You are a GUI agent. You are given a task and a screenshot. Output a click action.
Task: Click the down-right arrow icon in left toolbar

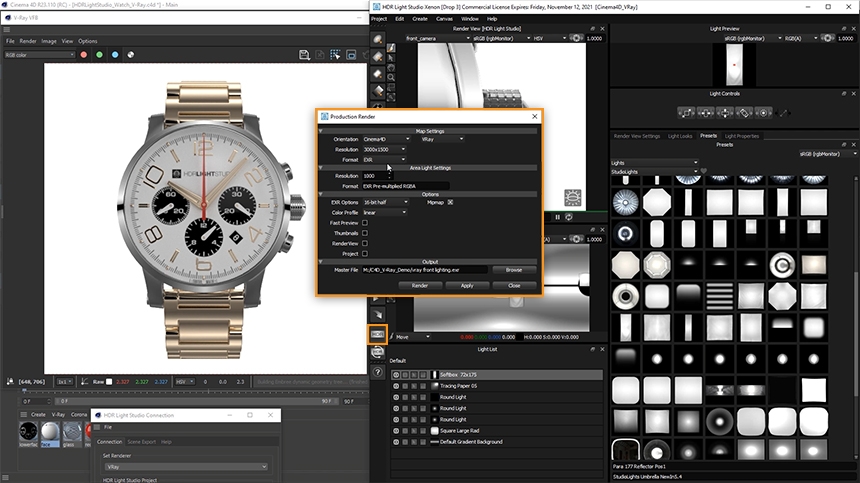[x=377, y=315]
